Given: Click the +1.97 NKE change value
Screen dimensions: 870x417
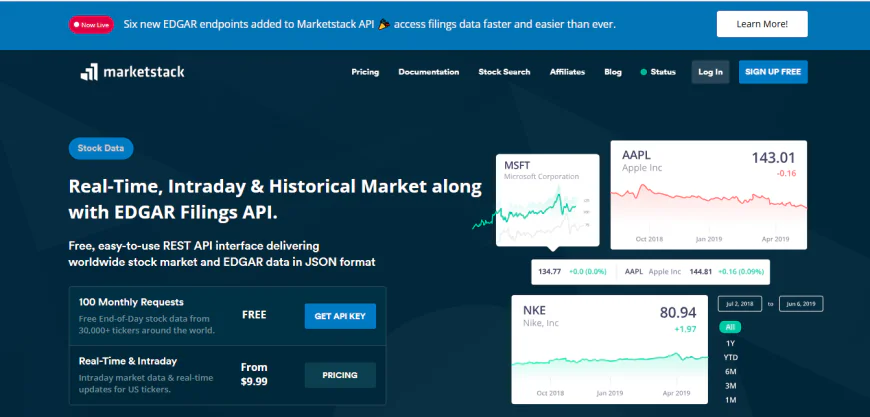Looking at the screenshot, I should (685, 329).
